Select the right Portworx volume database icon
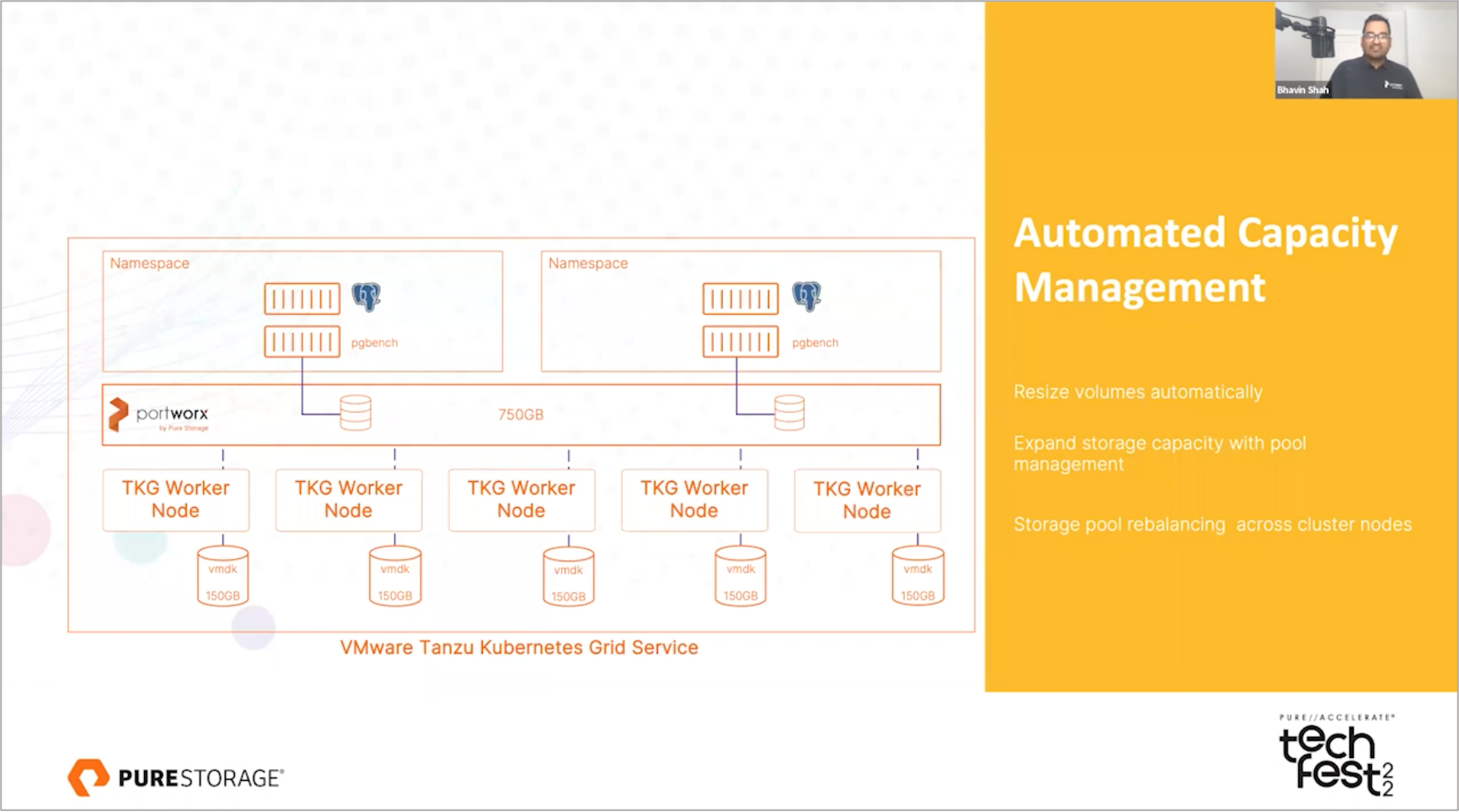This screenshot has width=1459, height=812. [x=789, y=413]
